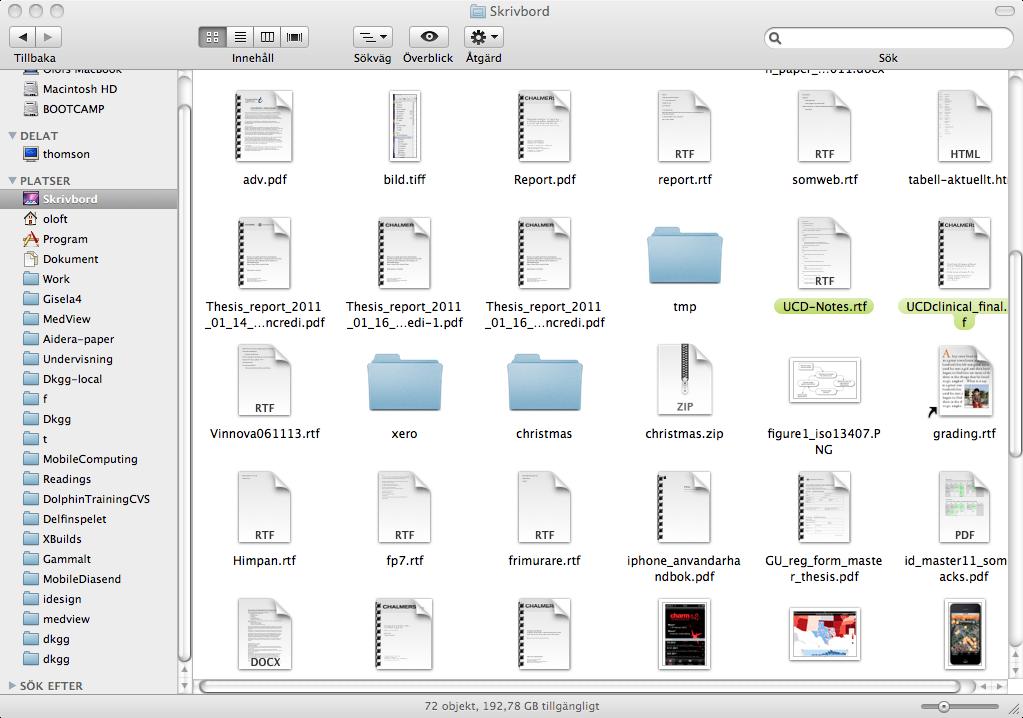This screenshot has height=718, width=1023.
Task: Select the figure1_iso13407.PNG thumbnail
Action: [x=825, y=380]
